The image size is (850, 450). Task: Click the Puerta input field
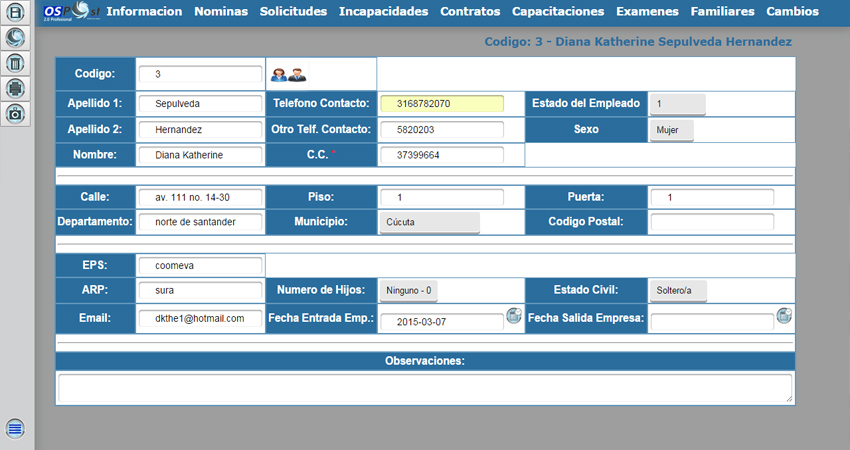712,197
